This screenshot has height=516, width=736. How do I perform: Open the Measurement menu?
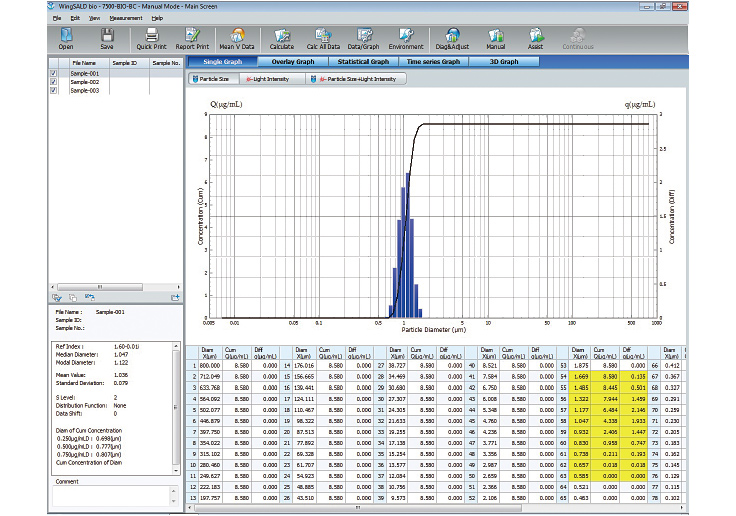click(x=126, y=18)
